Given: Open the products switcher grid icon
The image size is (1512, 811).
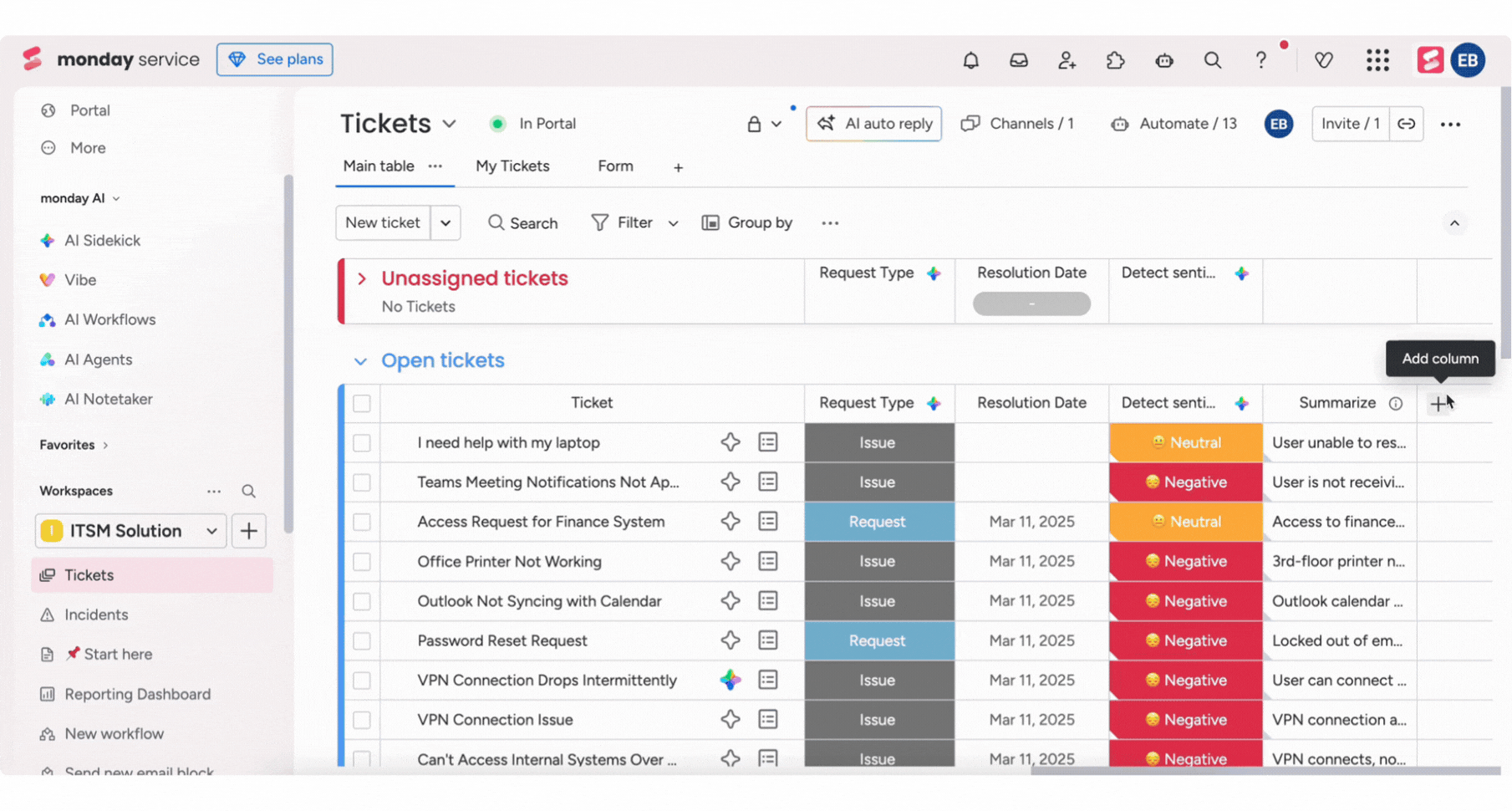Looking at the screenshot, I should (1377, 60).
